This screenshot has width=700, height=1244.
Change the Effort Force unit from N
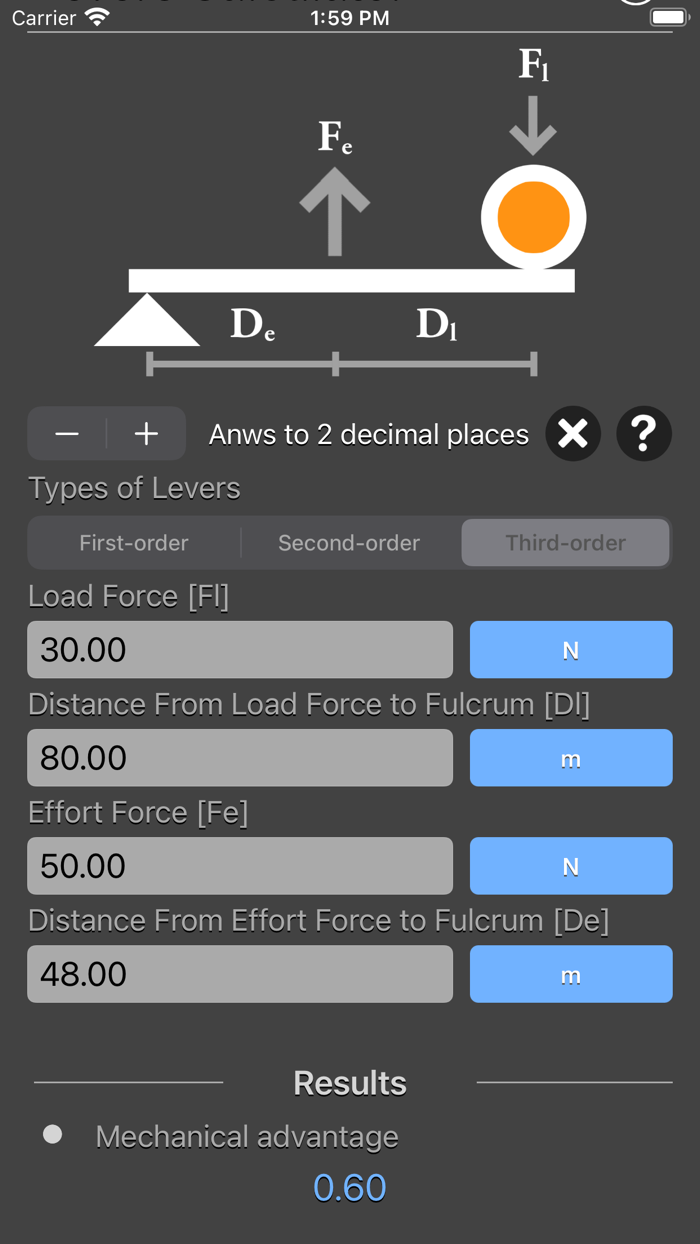[571, 866]
